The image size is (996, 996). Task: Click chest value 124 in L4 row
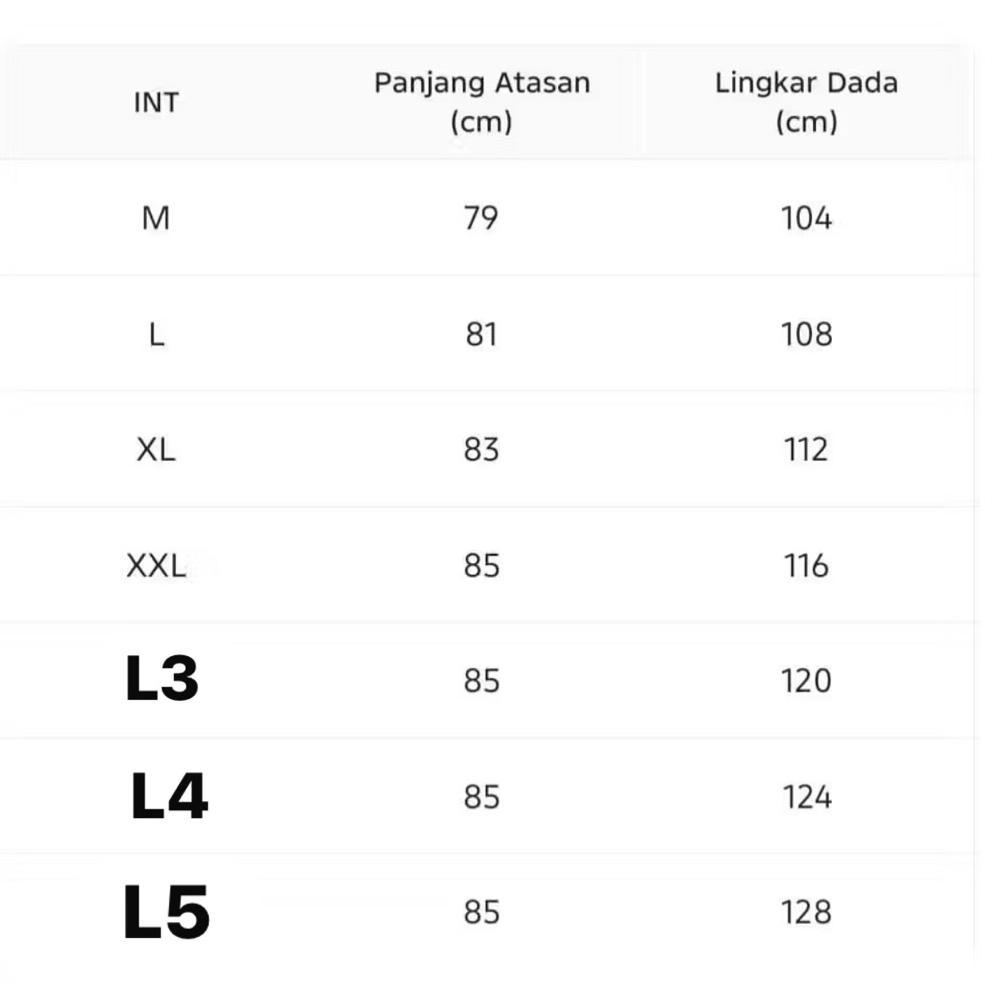coord(806,797)
